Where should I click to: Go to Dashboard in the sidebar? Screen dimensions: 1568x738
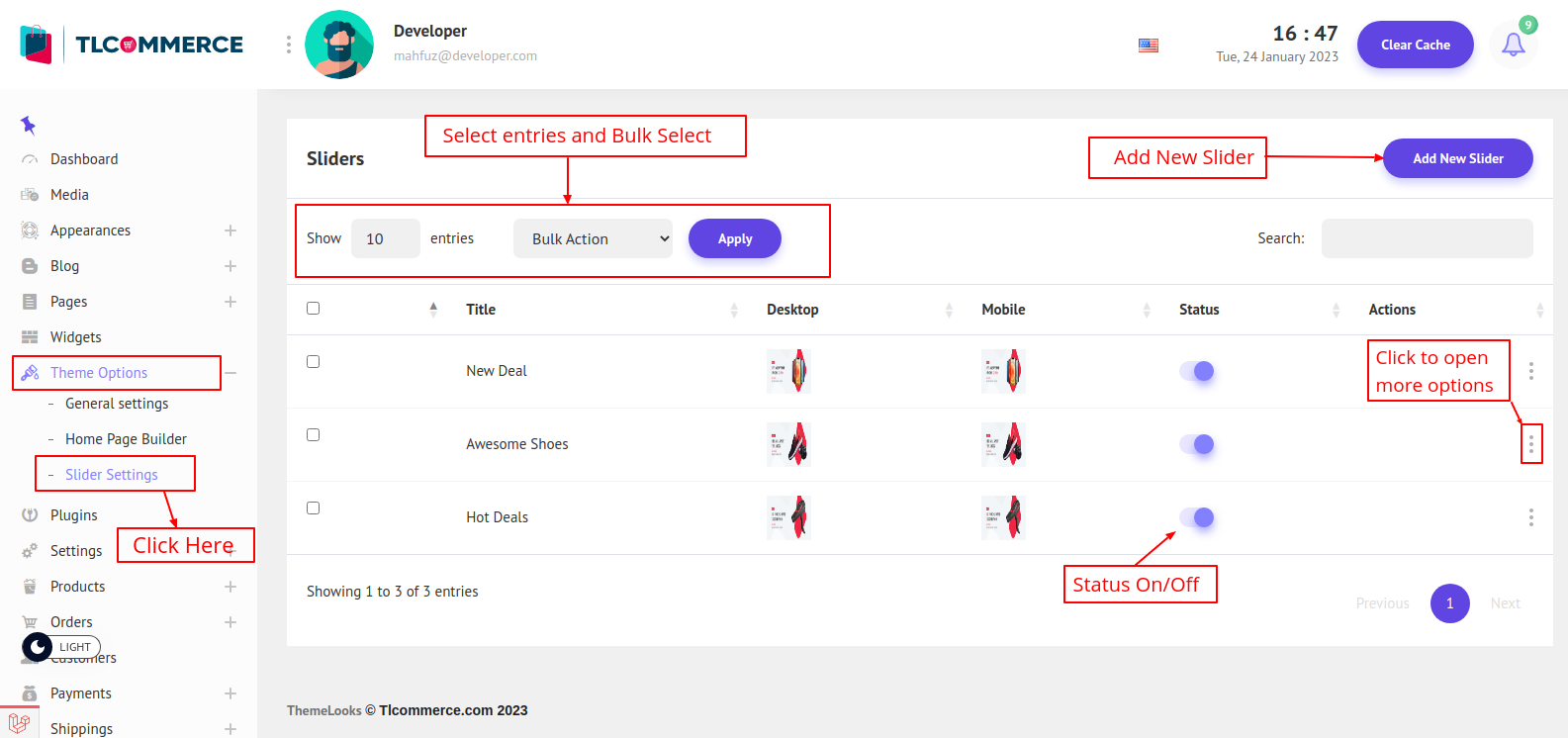click(84, 159)
